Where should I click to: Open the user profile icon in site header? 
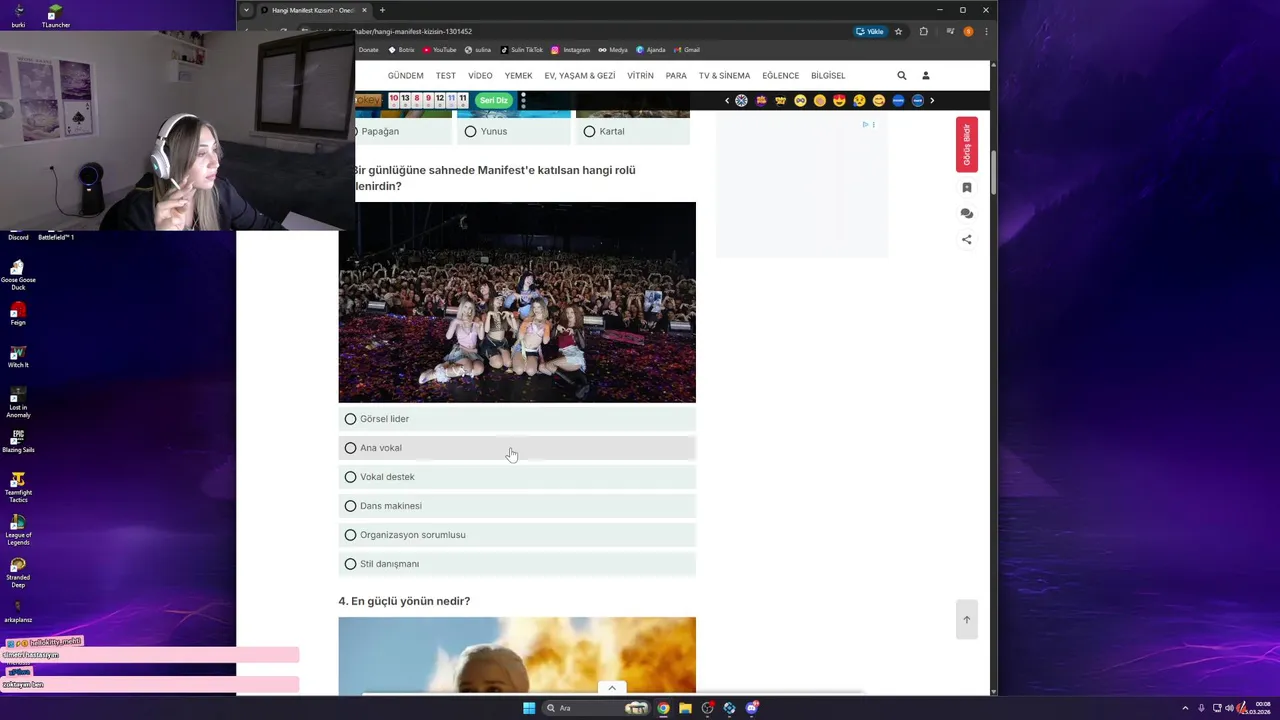pyautogui.click(x=926, y=75)
